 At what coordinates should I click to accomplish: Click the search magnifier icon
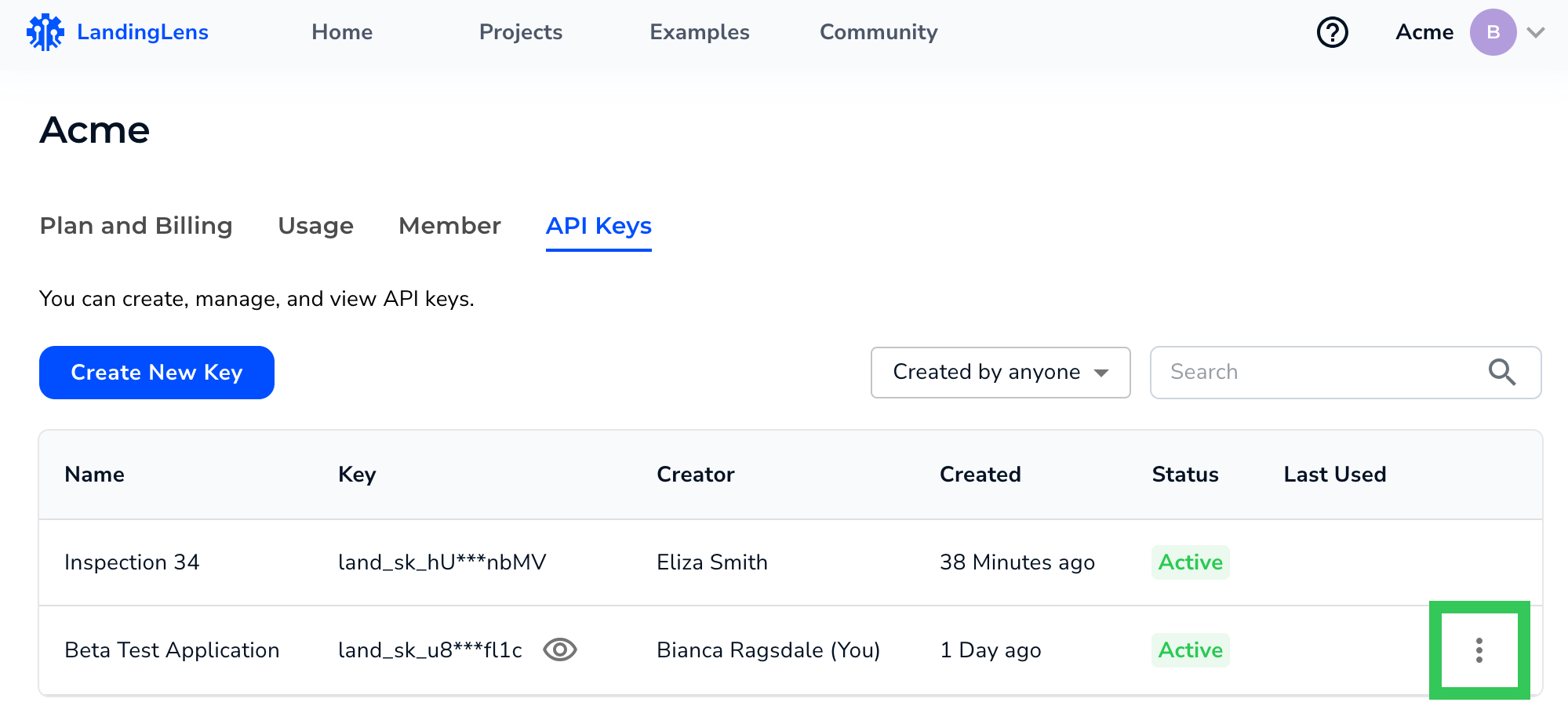pos(1501,372)
